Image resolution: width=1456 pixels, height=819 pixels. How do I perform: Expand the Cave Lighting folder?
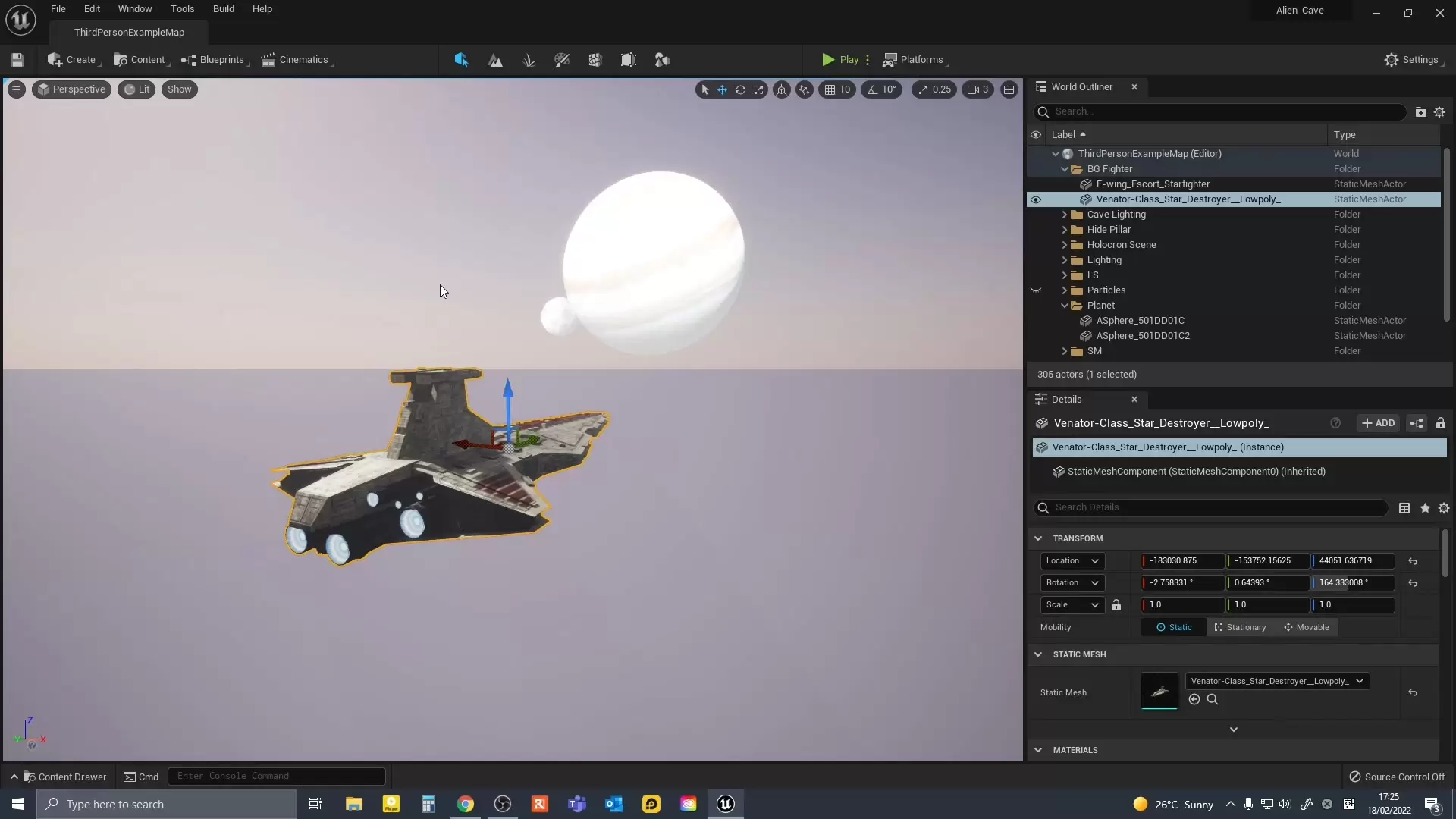pos(1064,215)
